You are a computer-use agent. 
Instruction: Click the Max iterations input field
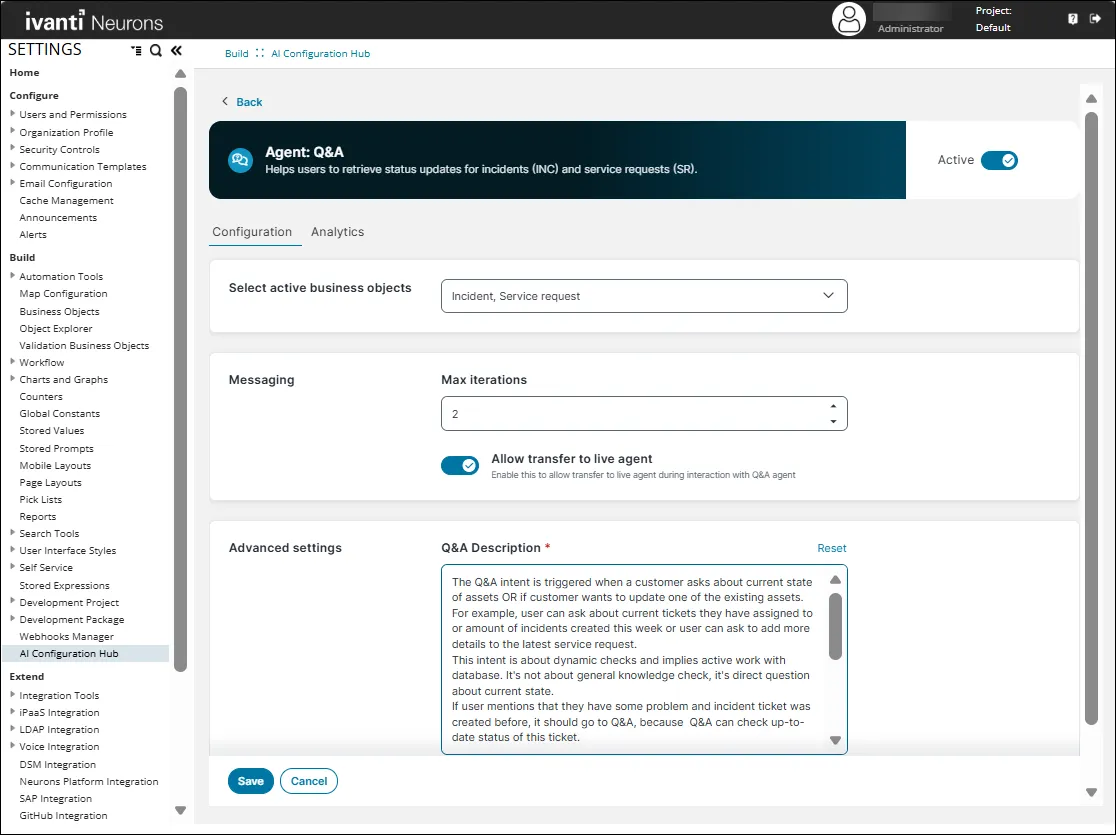coord(644,414)
